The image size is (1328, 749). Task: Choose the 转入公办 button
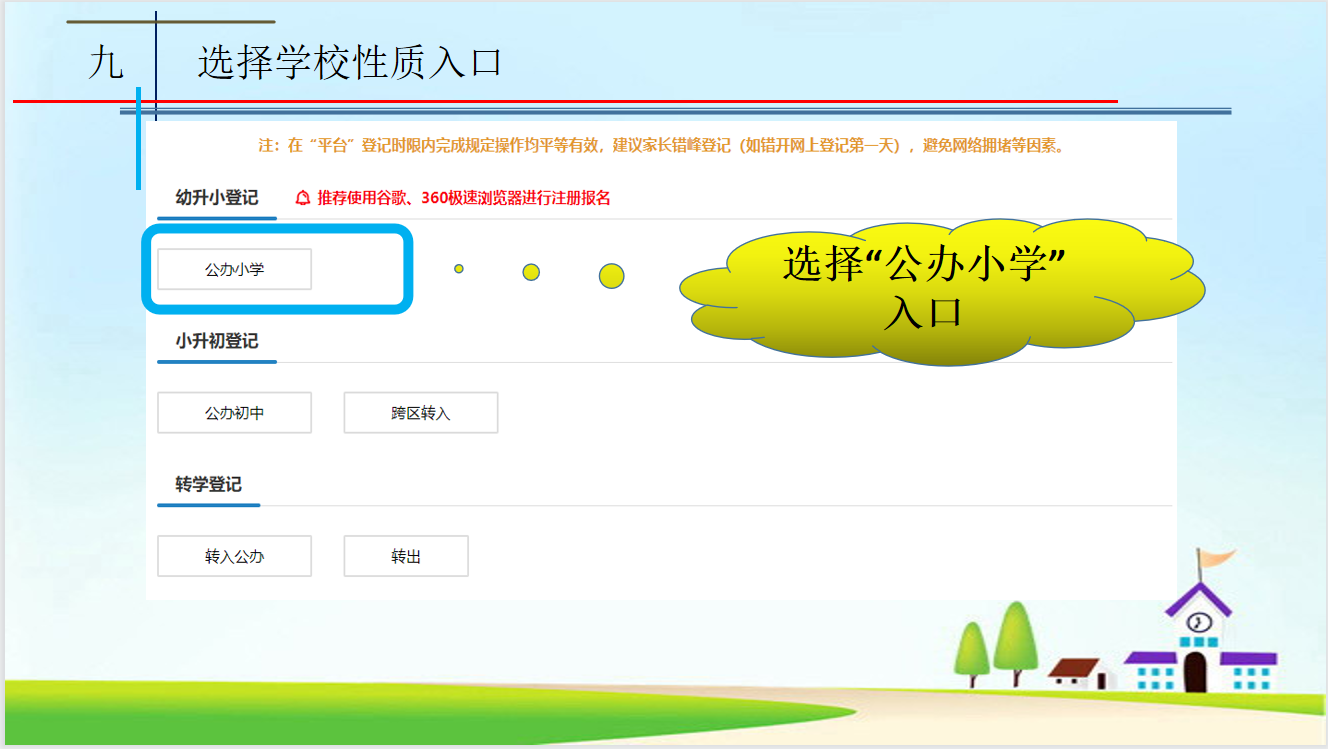(x=234, y=557)
